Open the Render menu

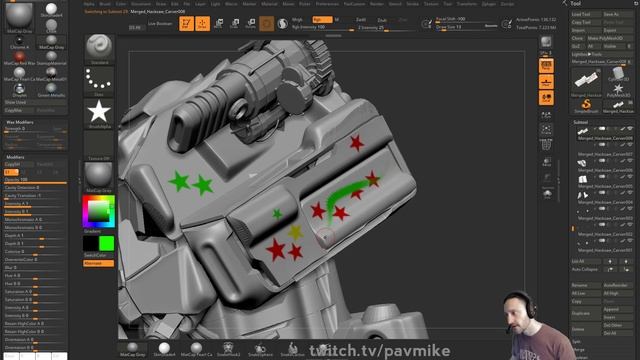pos(377,4)
